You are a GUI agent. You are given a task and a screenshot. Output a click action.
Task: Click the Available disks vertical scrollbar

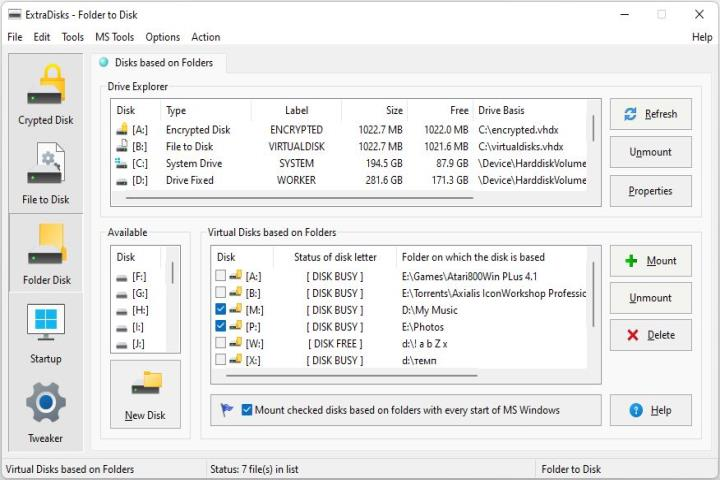[x=173, y=273]
